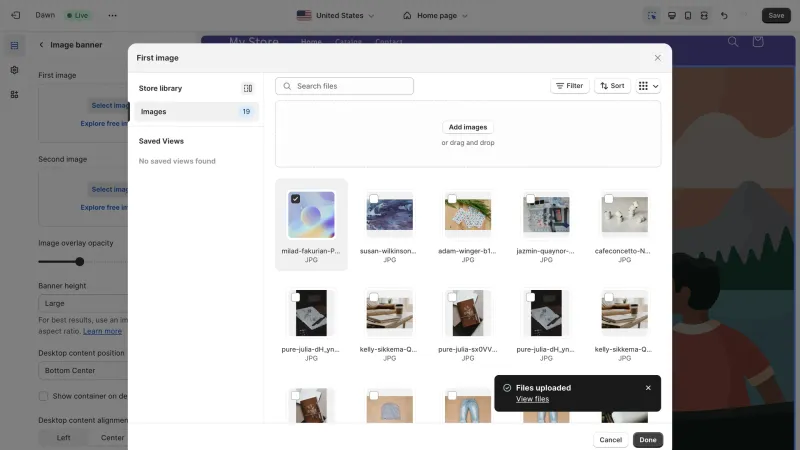Select the susan-wilkinson ocean thumbnail
This screenshot has width=800, height=450.
pos(390,214)
